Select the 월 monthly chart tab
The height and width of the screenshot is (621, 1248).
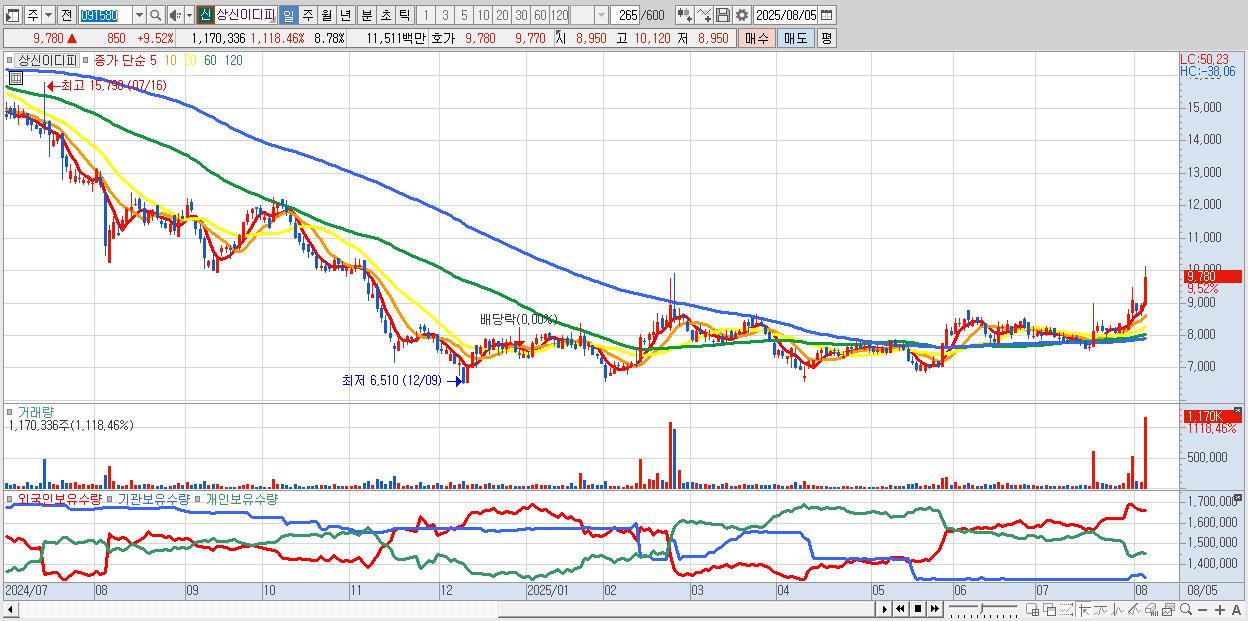point(326,15)
